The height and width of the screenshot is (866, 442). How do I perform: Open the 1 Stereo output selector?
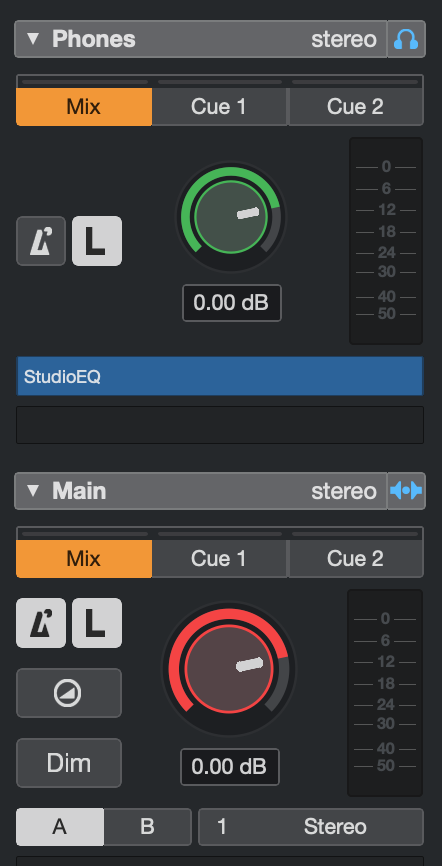click(311, 827)
